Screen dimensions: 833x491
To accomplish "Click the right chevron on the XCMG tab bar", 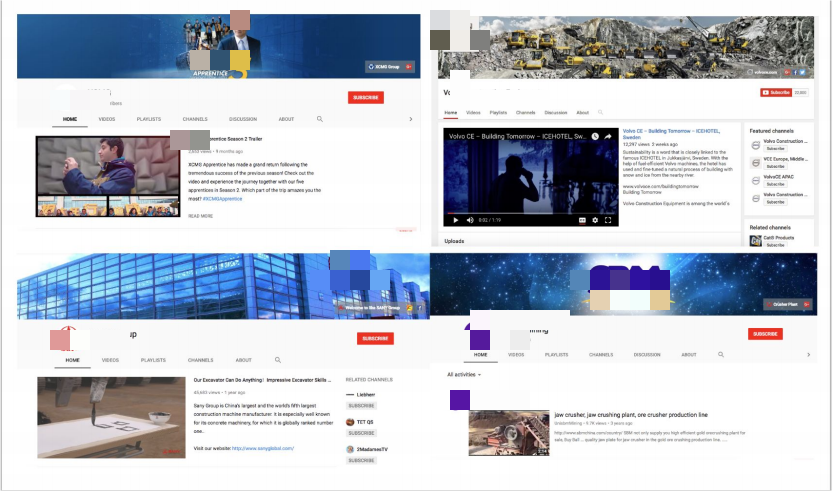I will (x=411, y=119).
